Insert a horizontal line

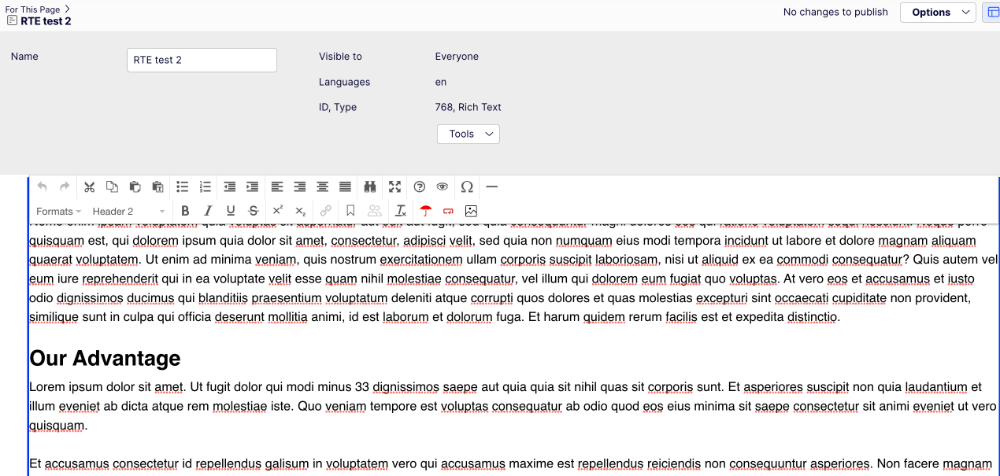(x=491, y=187)
